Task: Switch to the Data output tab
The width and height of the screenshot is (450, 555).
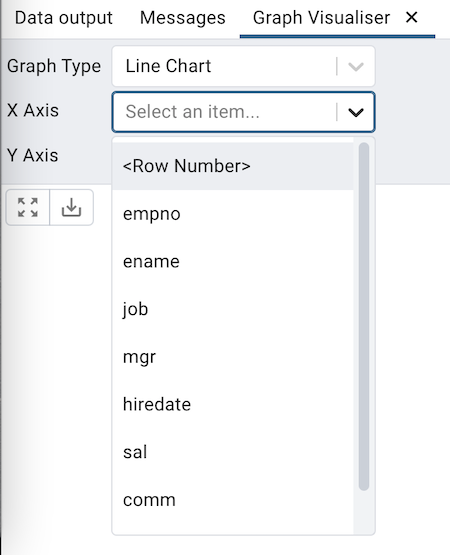Action: click(x=64, y=18)
